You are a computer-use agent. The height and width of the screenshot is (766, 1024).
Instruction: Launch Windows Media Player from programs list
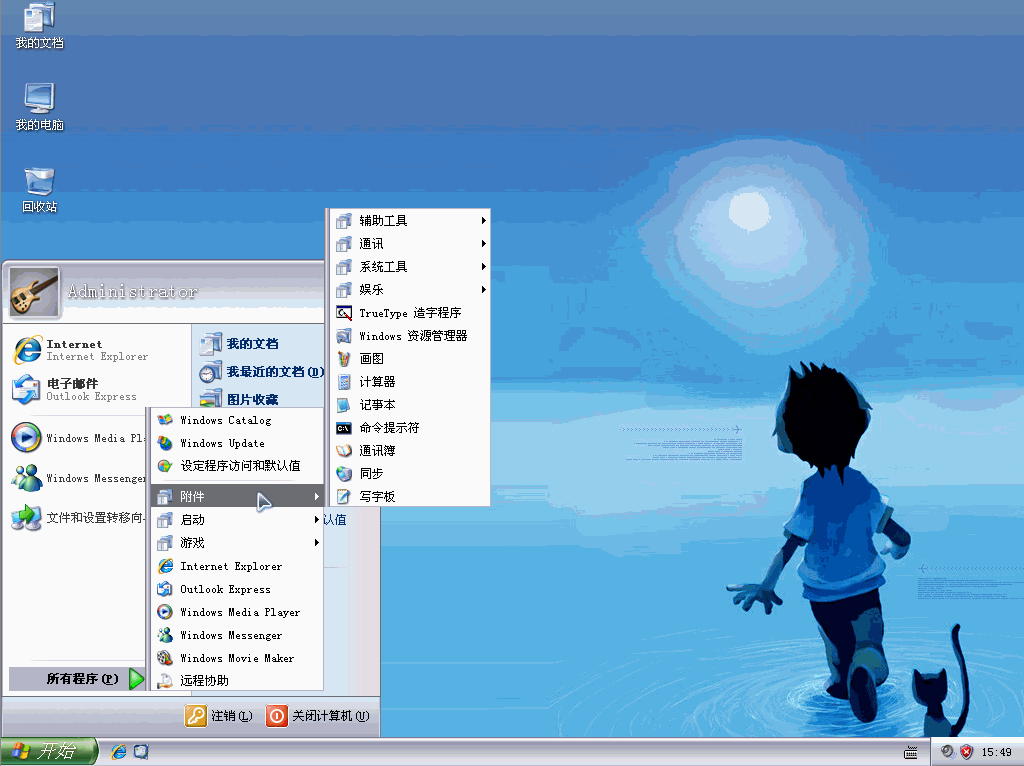click(238, 612)
